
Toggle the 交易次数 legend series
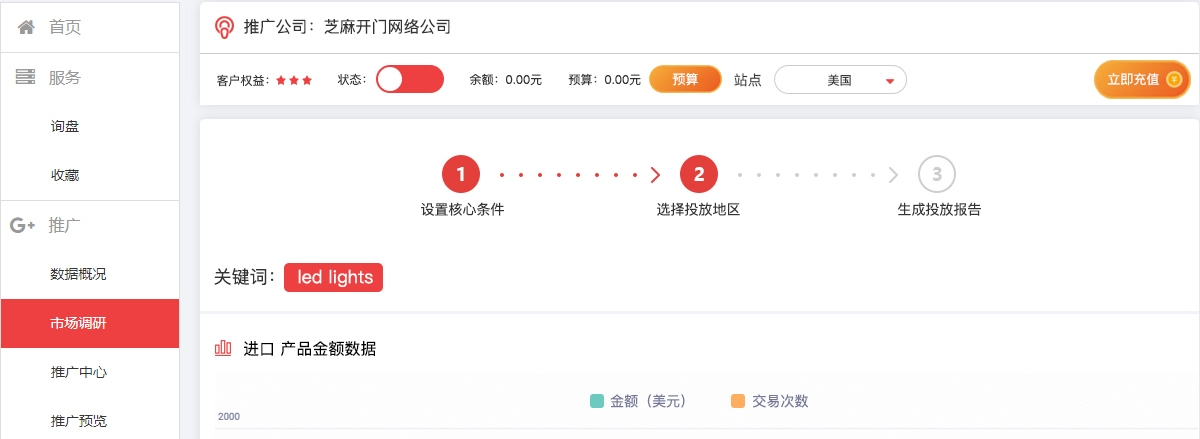pos(769,401)
